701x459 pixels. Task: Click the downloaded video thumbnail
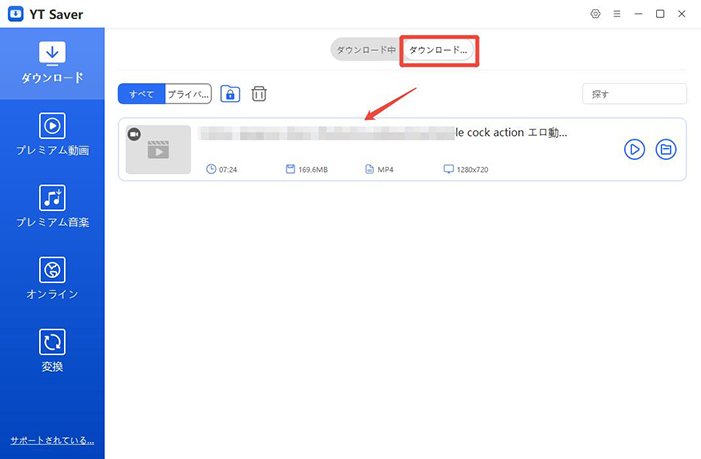(x=158, y=149)
